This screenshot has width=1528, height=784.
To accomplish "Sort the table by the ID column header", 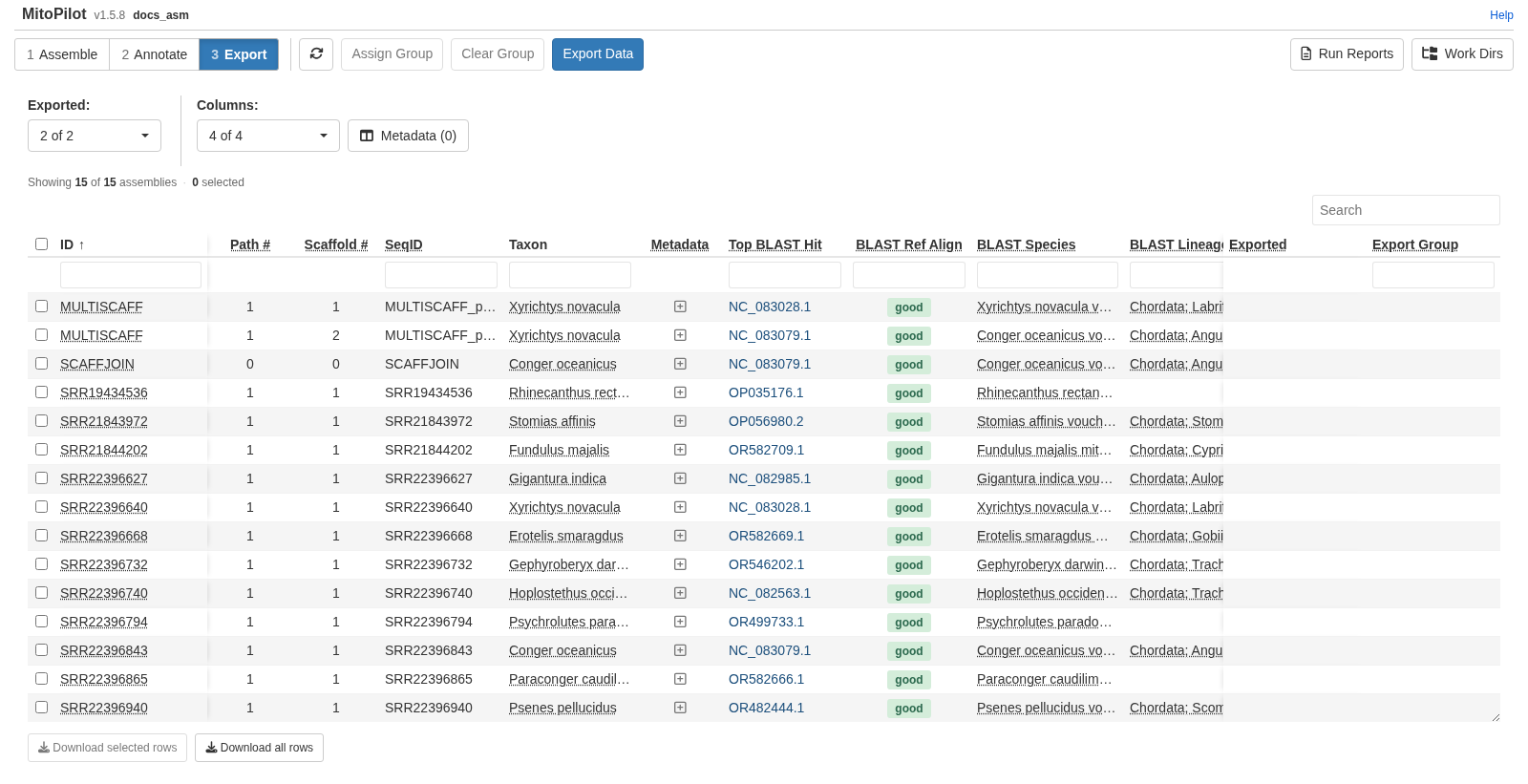I will 73,244.
